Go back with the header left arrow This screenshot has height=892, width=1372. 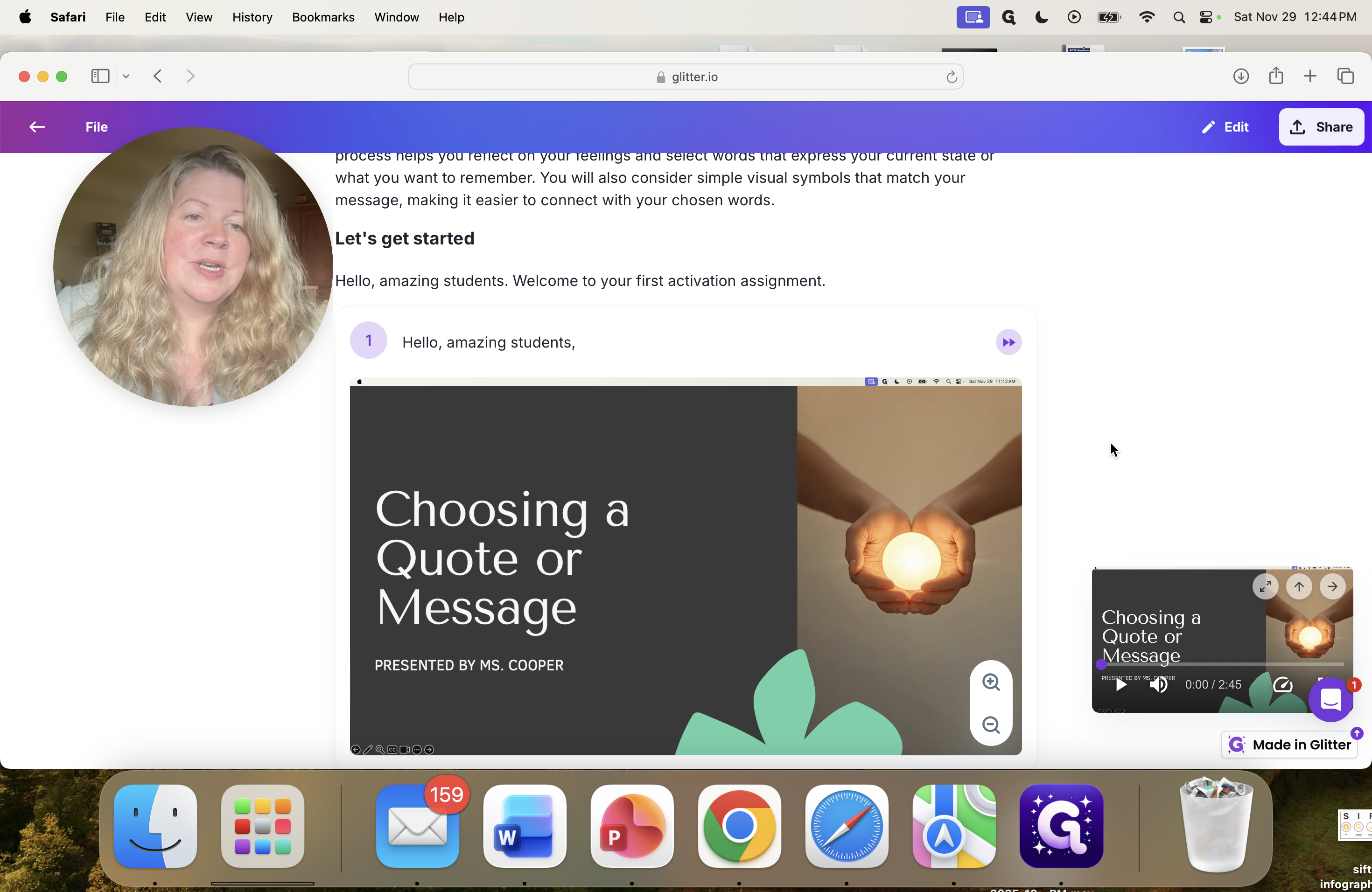pos(37,127)
